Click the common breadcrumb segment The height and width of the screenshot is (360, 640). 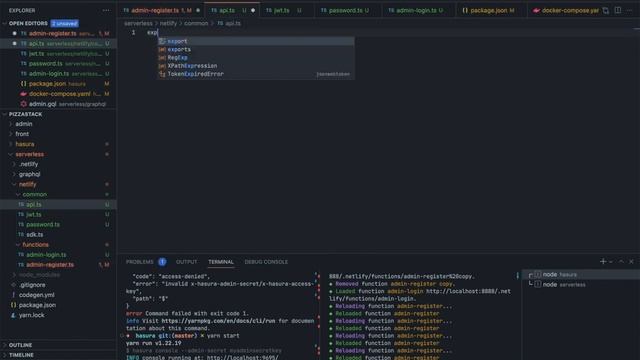pyautogui.click(x=196, y=23)
